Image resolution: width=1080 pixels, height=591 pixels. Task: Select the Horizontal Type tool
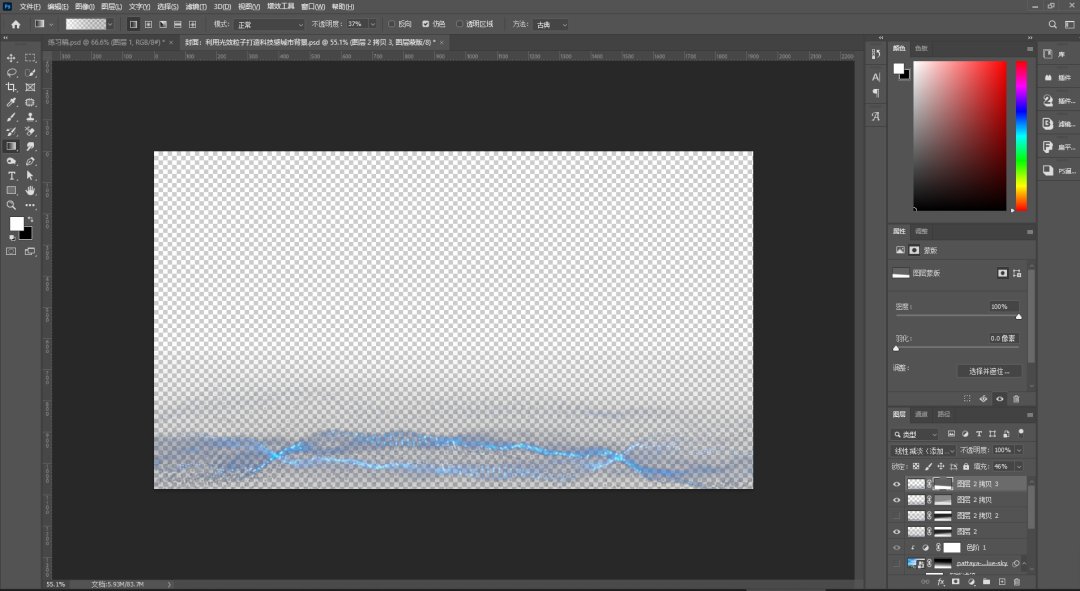11,176
